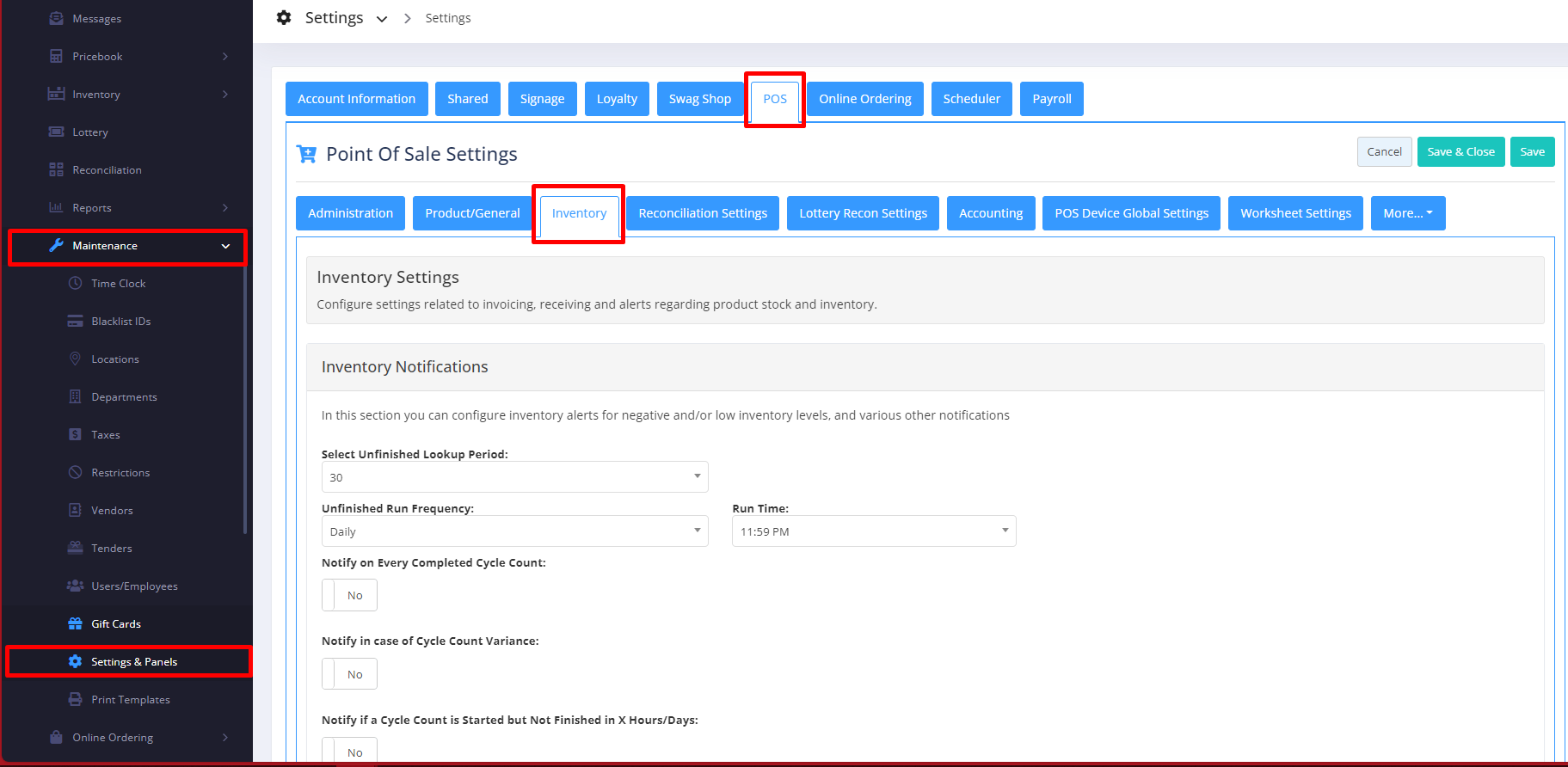Viewport: 1568px width, 767px height.
Task: Click the Time Clock icon in sidebar
Action: pyautogui.click(x=76, y=283)
